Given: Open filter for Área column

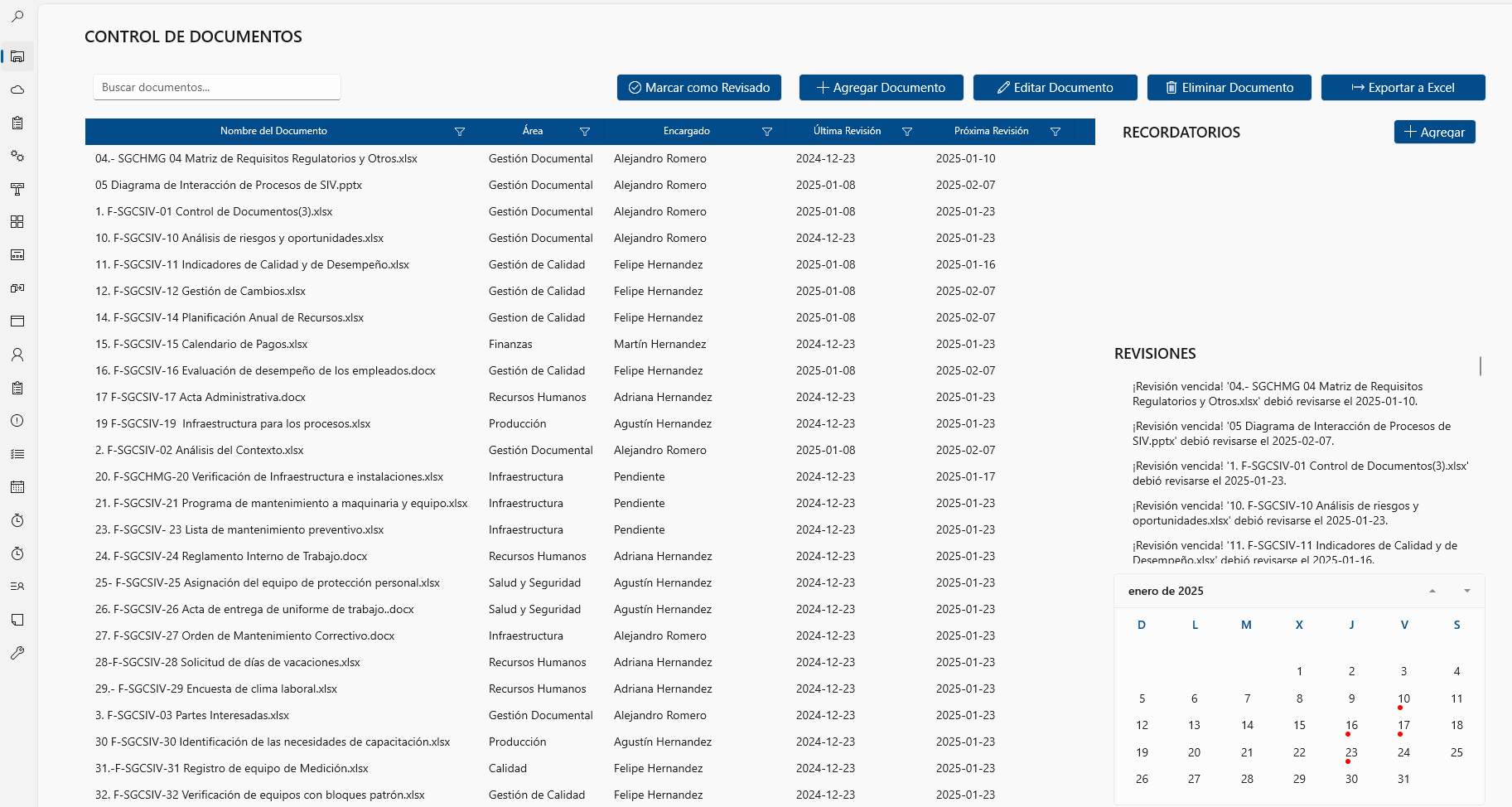Looking at the screenshot, I should point(585,132).
